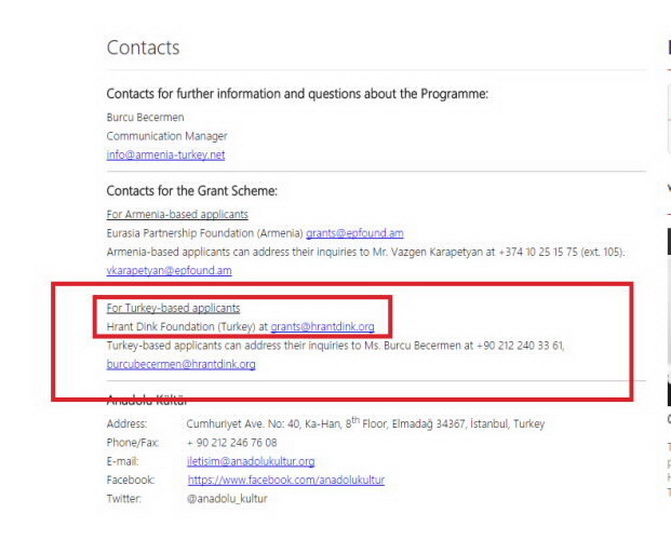The image size is (671, 540).
Task: Click the 'Communication Manager' title text
Action: click(x=167, y=136)
